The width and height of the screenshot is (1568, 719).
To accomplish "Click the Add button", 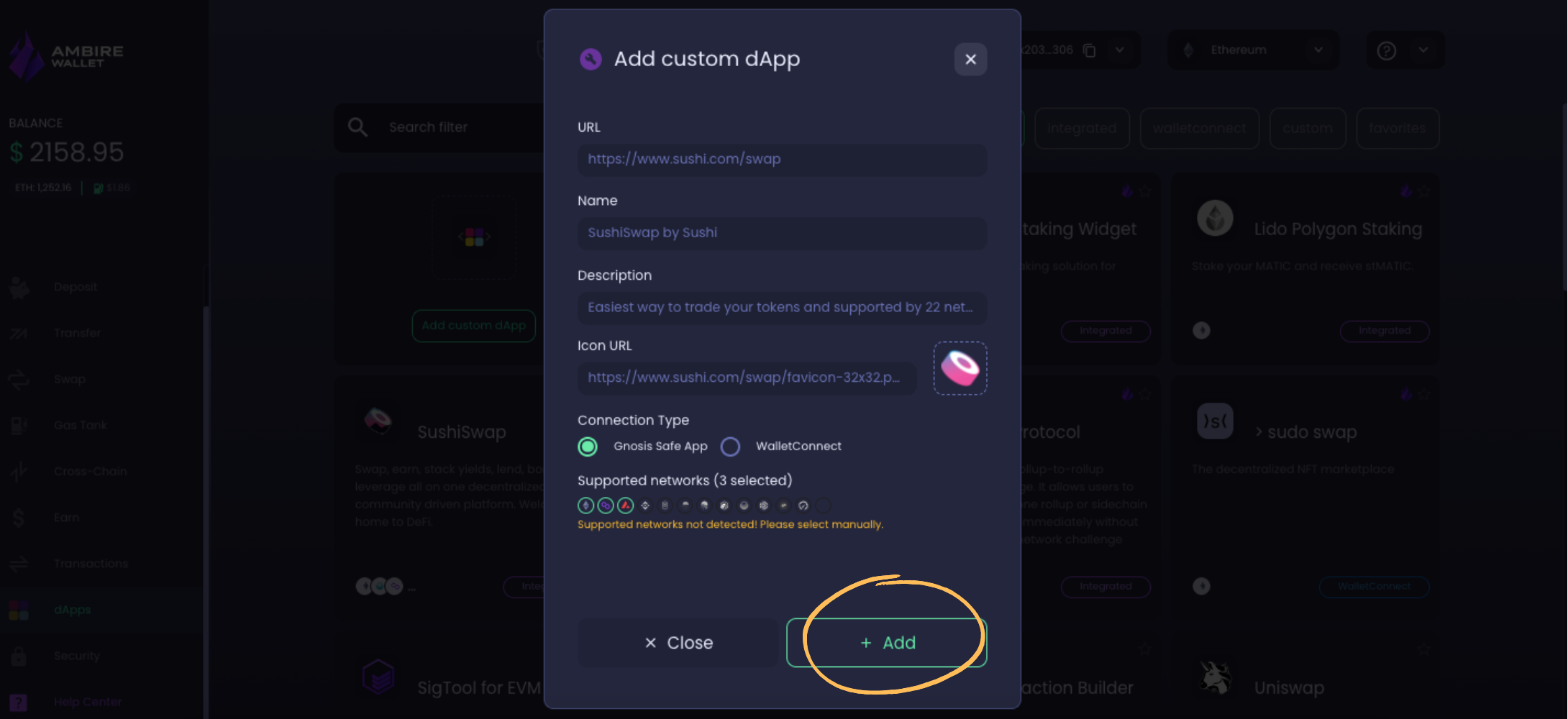I will coord(887,643).
